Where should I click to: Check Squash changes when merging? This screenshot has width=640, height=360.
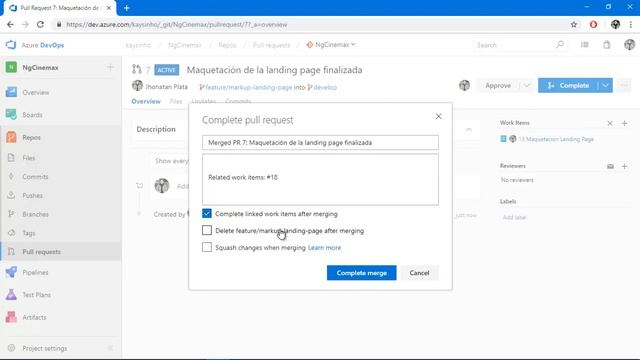click(x=207, y=247)
